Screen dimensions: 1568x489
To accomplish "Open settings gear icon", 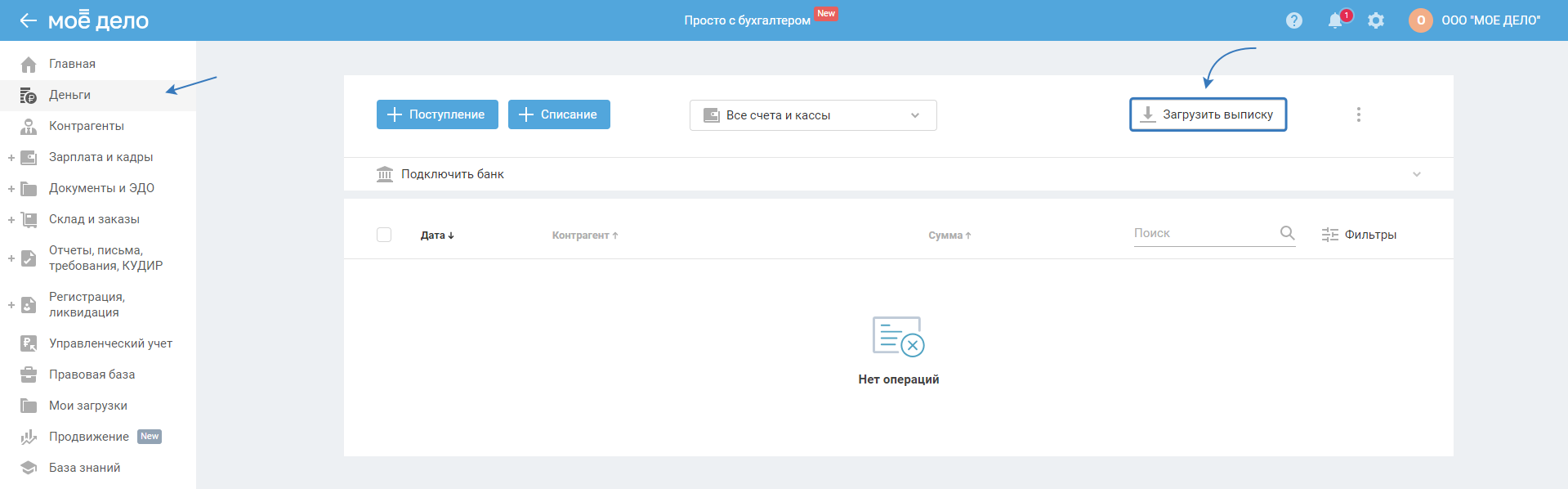I will 1376,20.
